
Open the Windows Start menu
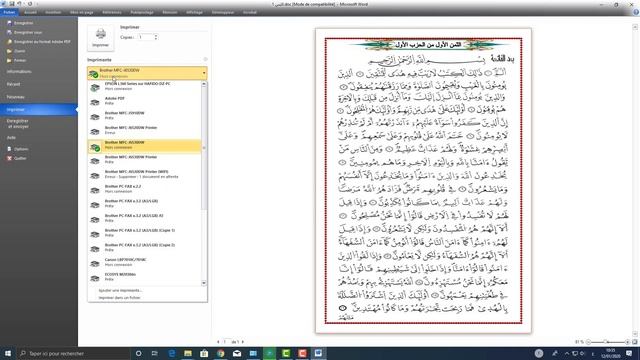8,353
